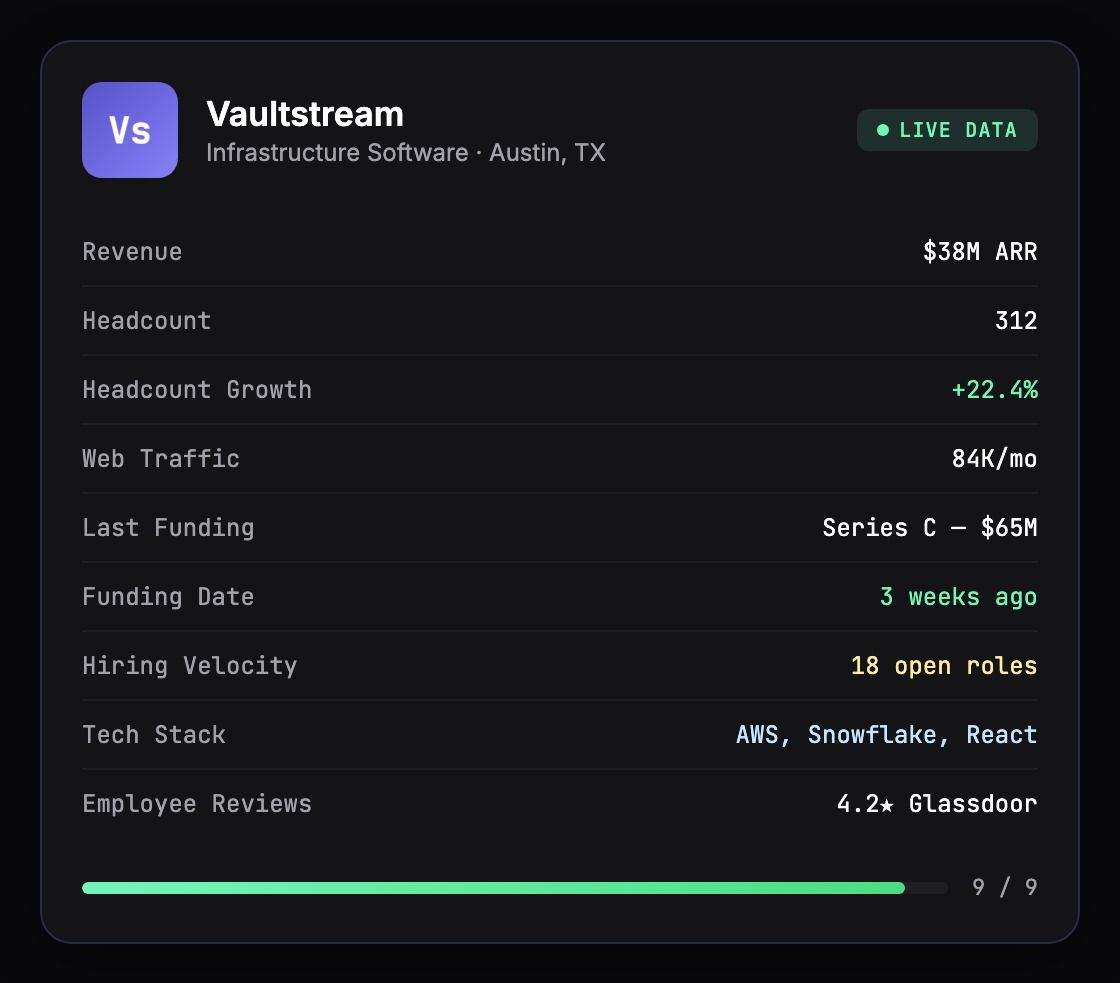Select the Vaultstream company name

pos(305,114)
